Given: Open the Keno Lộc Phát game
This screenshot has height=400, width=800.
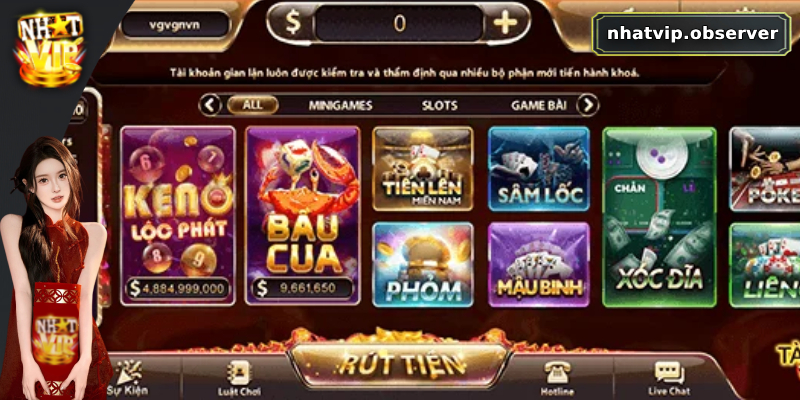Looking at the screenshot, I should [x=178, y=216].
